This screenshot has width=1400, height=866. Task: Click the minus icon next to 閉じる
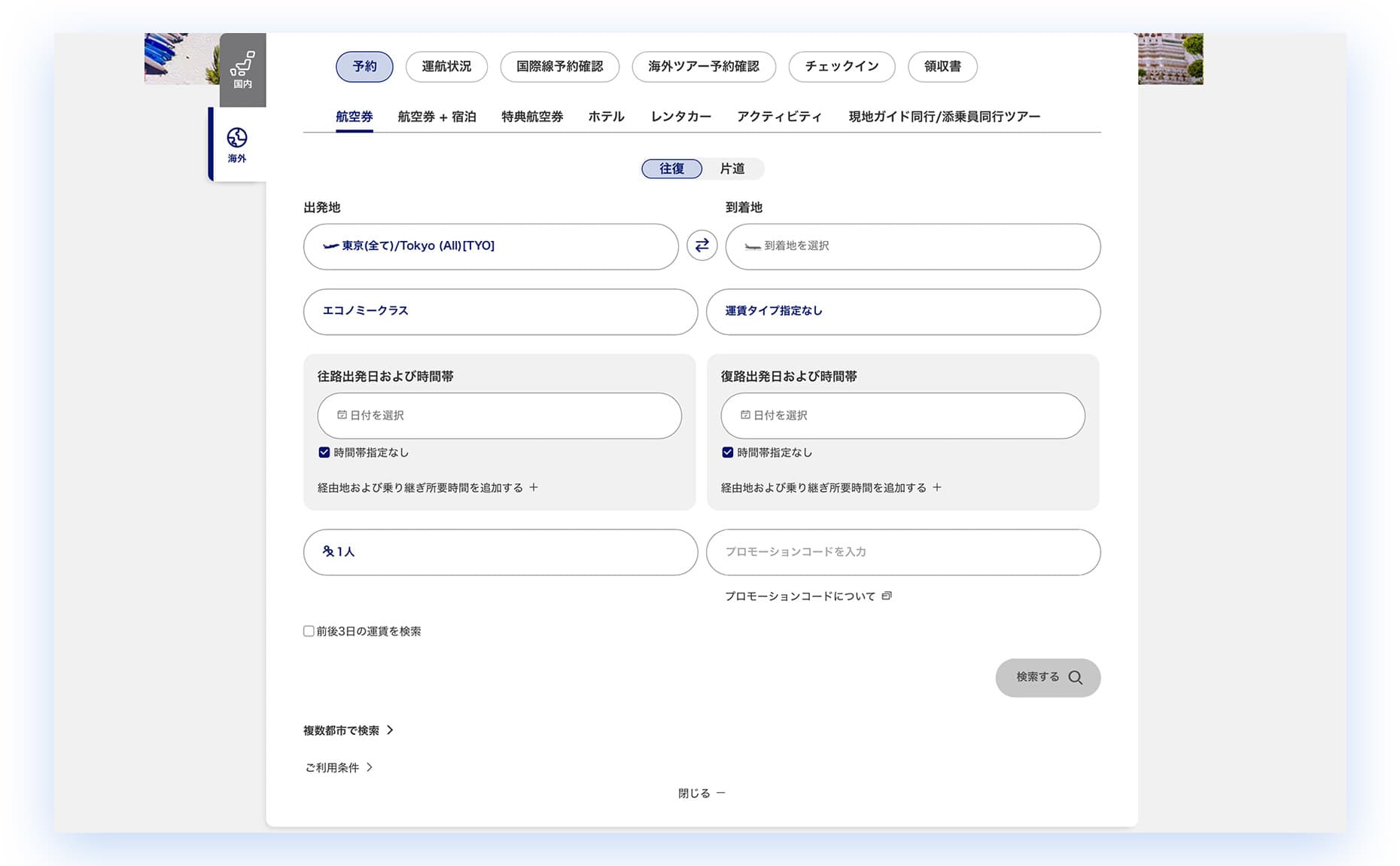[720, 793]
